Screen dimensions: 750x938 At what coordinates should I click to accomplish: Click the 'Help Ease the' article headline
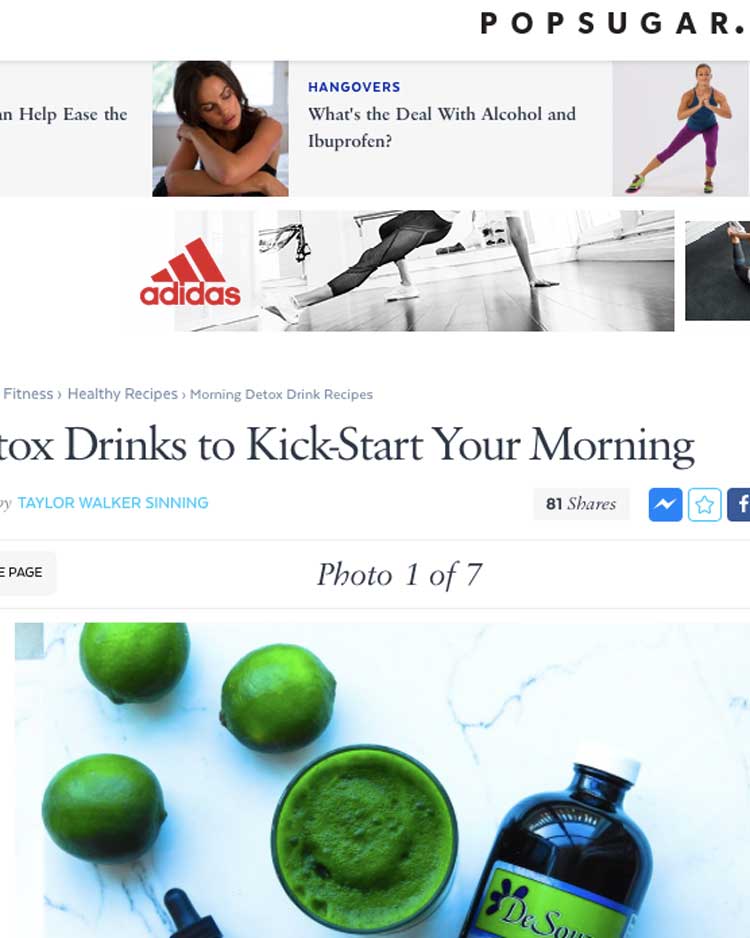click(63, 114)
